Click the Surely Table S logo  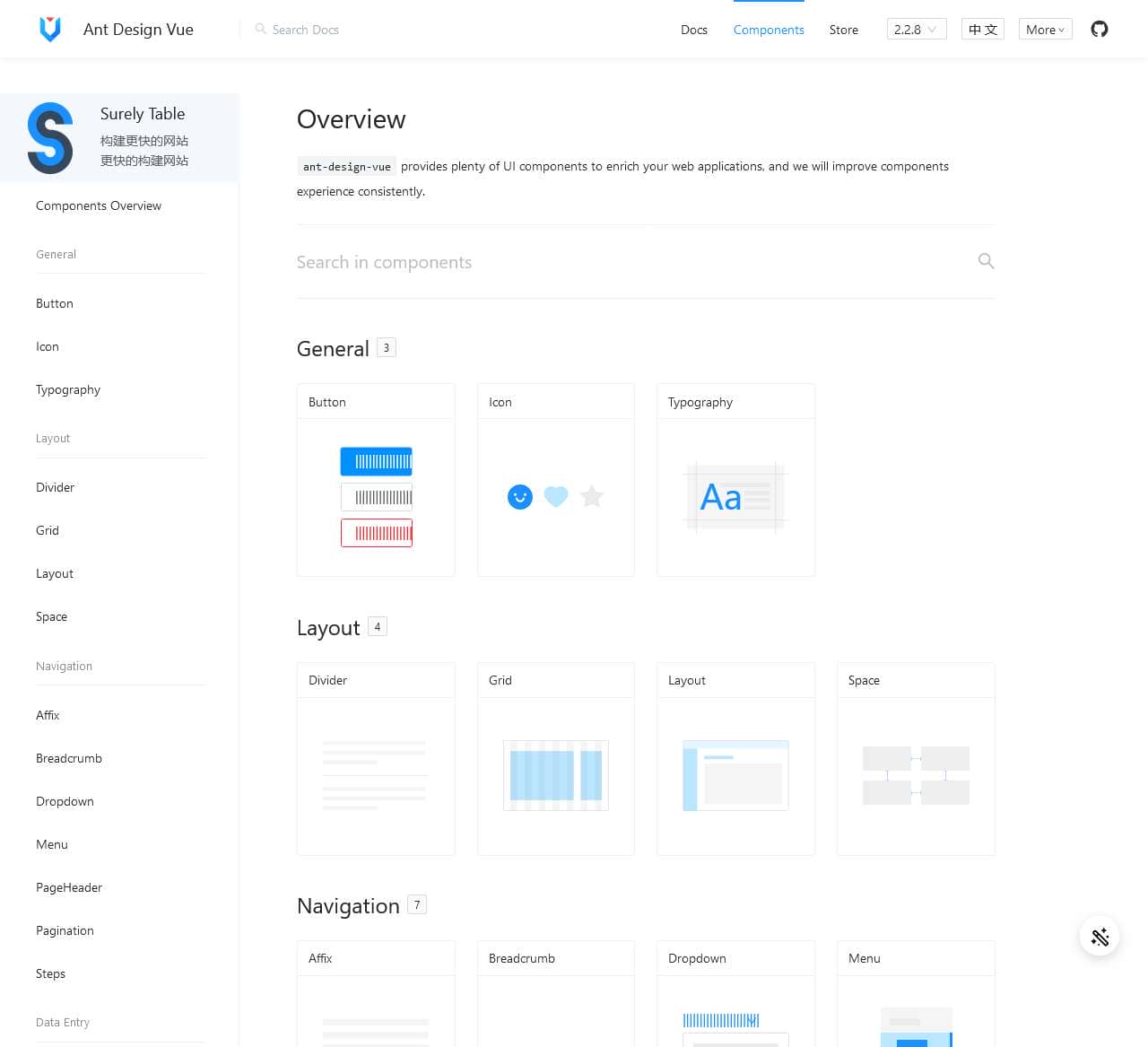[x=50, y=138]
